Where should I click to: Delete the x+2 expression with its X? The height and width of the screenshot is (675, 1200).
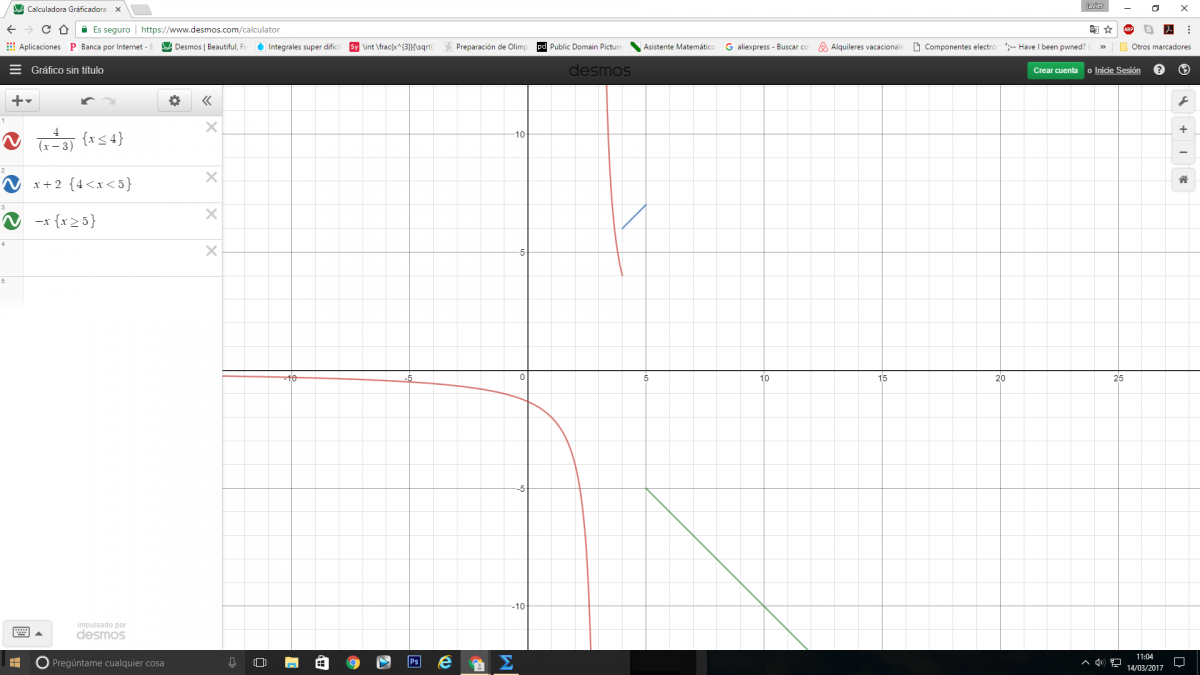coord(211,177)
